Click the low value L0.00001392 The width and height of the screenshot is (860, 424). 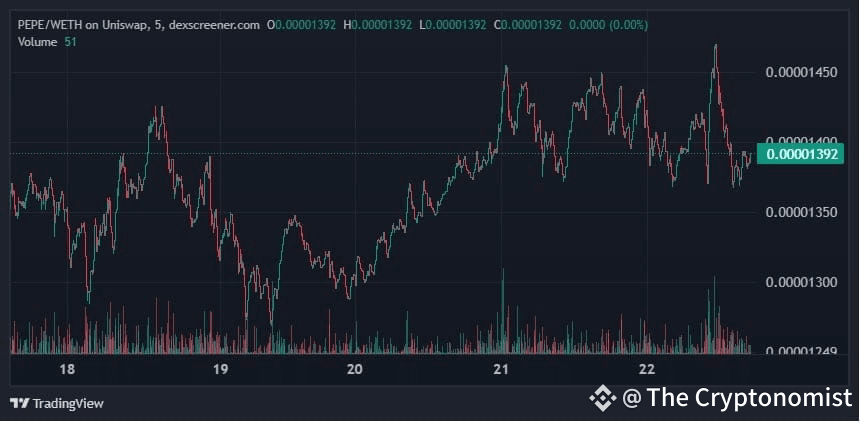point(452,25)
